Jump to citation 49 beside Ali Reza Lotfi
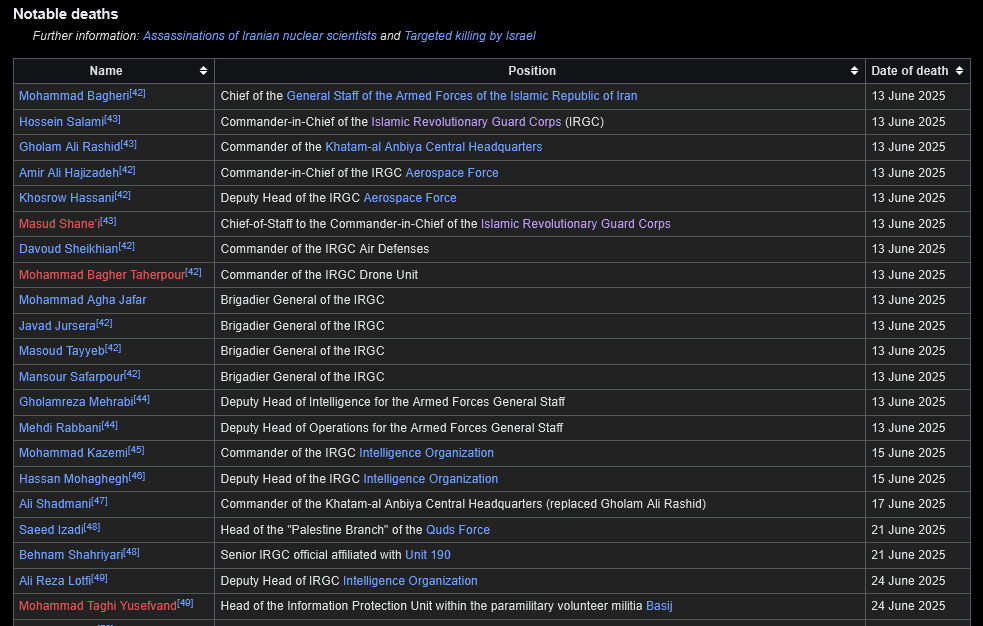This screenshot has width=983, height=626. tap(100, 578)
